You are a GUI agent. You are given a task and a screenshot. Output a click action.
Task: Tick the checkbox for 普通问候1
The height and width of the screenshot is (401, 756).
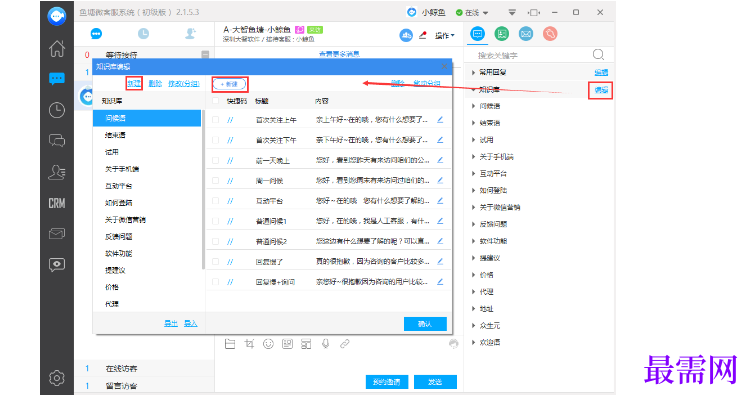216,221
